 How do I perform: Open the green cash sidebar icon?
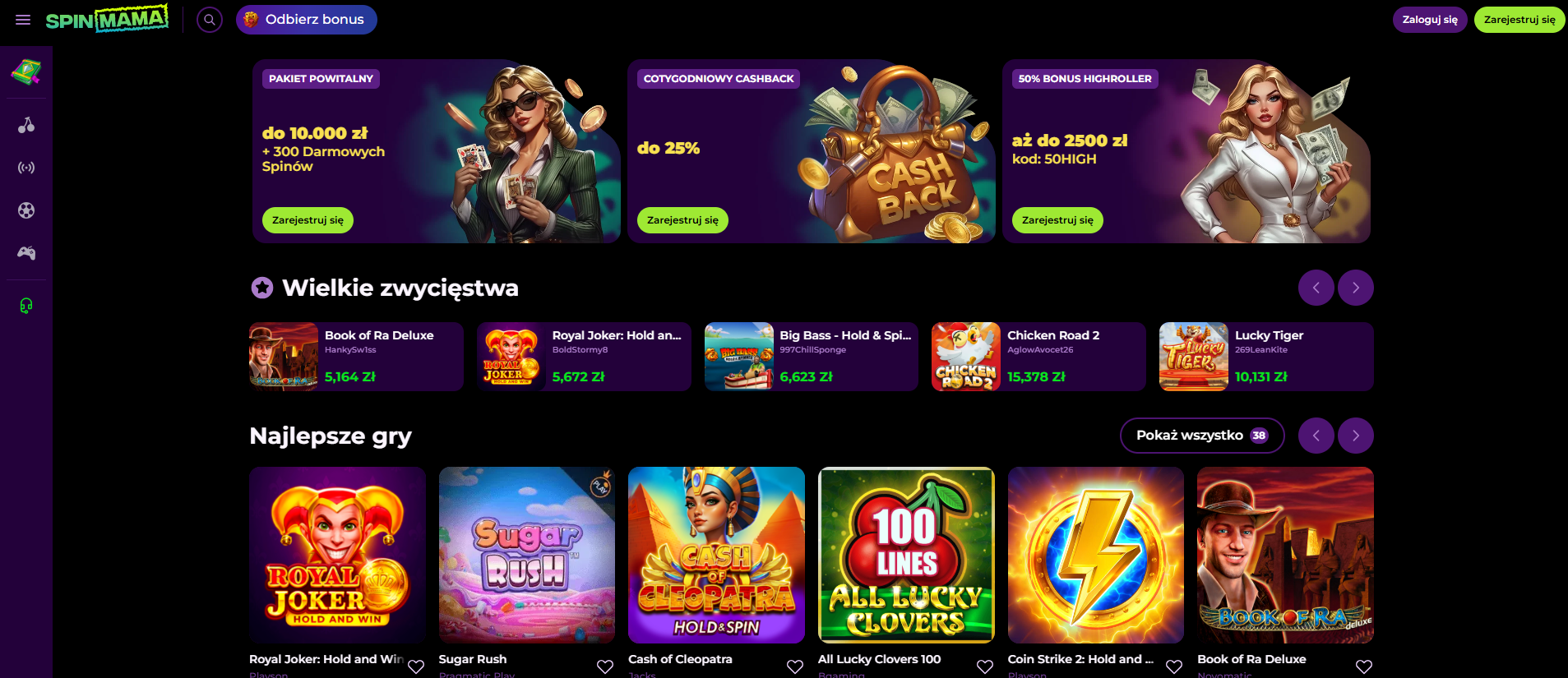(x=26, y=72)
